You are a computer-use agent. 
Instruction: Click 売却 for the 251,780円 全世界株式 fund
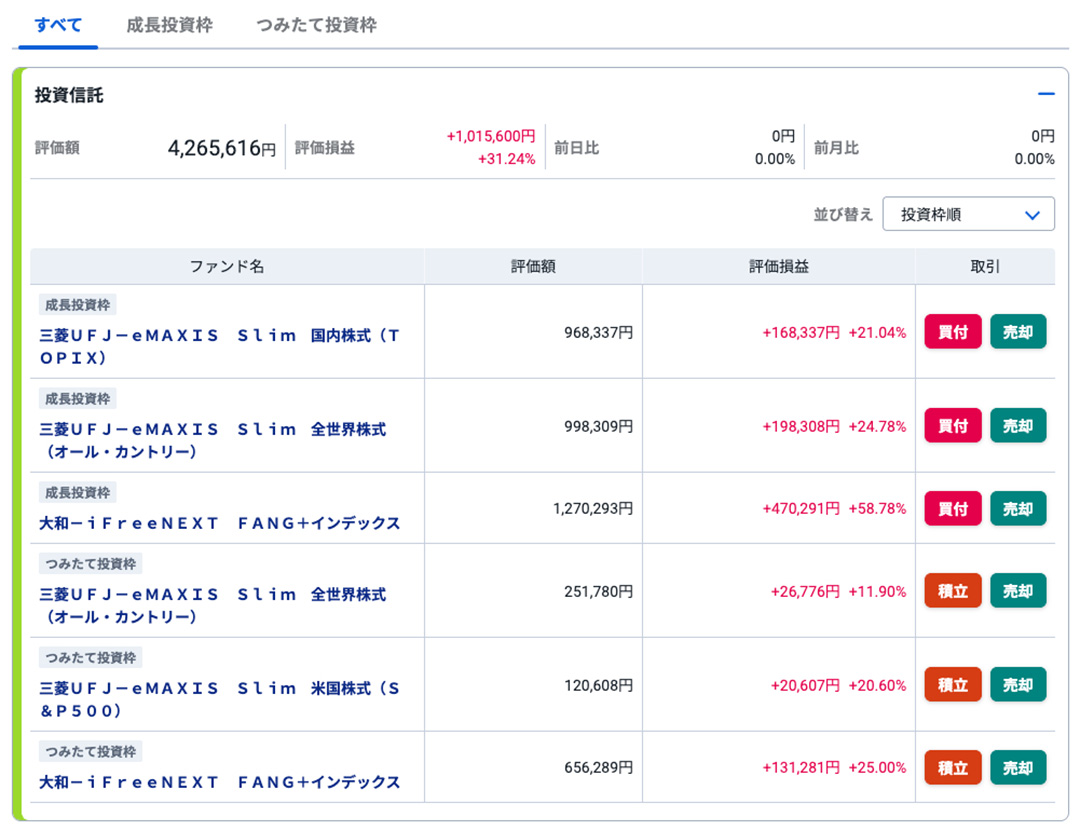[x=1017, y=591]
